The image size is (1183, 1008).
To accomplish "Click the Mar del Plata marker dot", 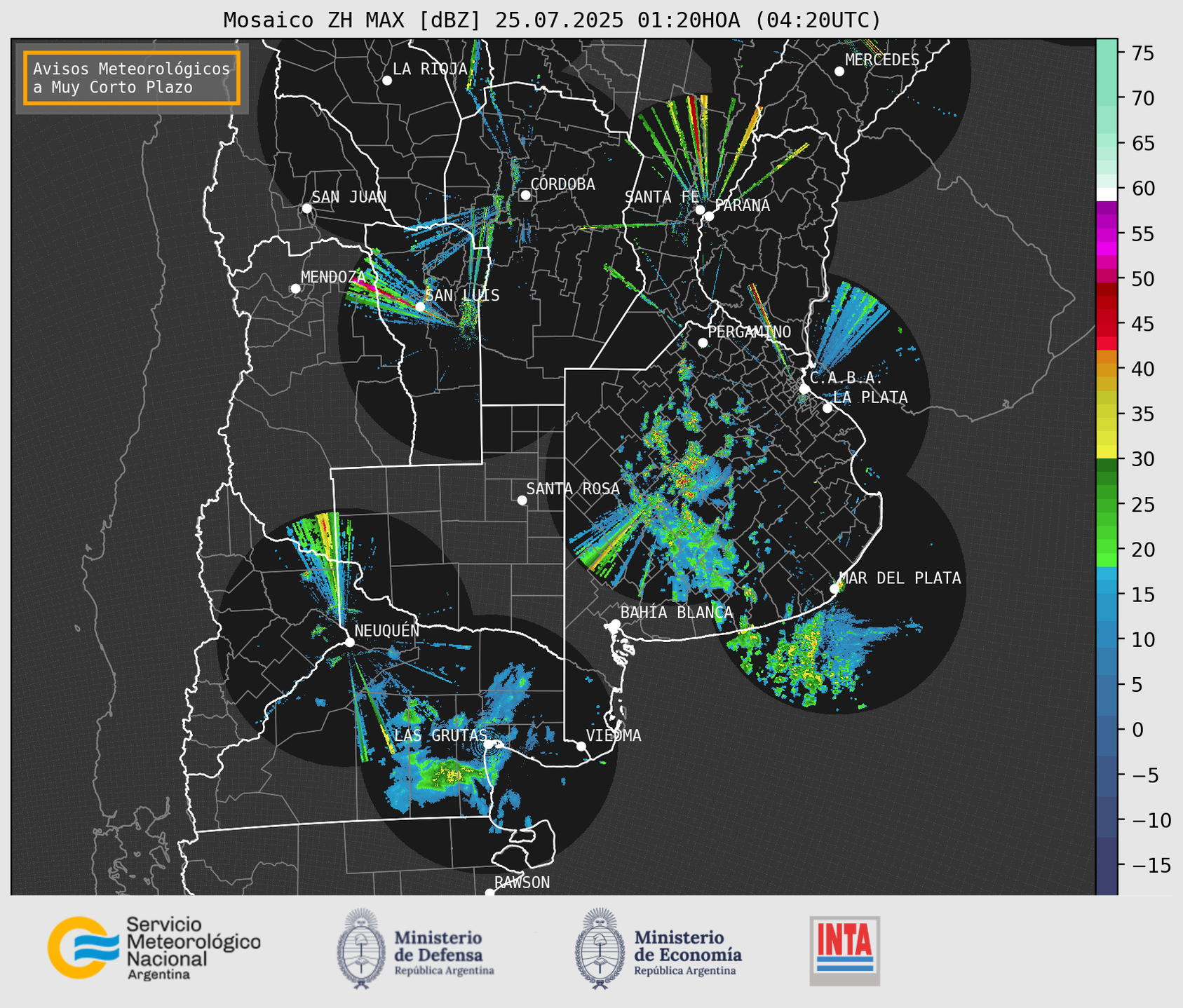I will coord(834,589).
